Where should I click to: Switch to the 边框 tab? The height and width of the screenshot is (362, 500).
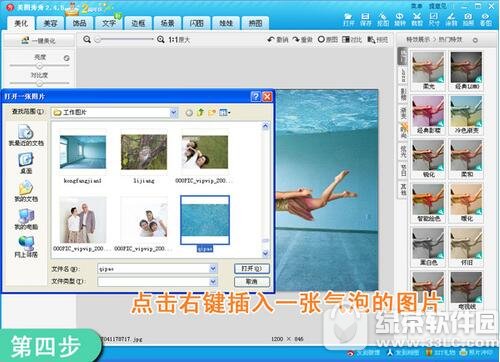138,23
